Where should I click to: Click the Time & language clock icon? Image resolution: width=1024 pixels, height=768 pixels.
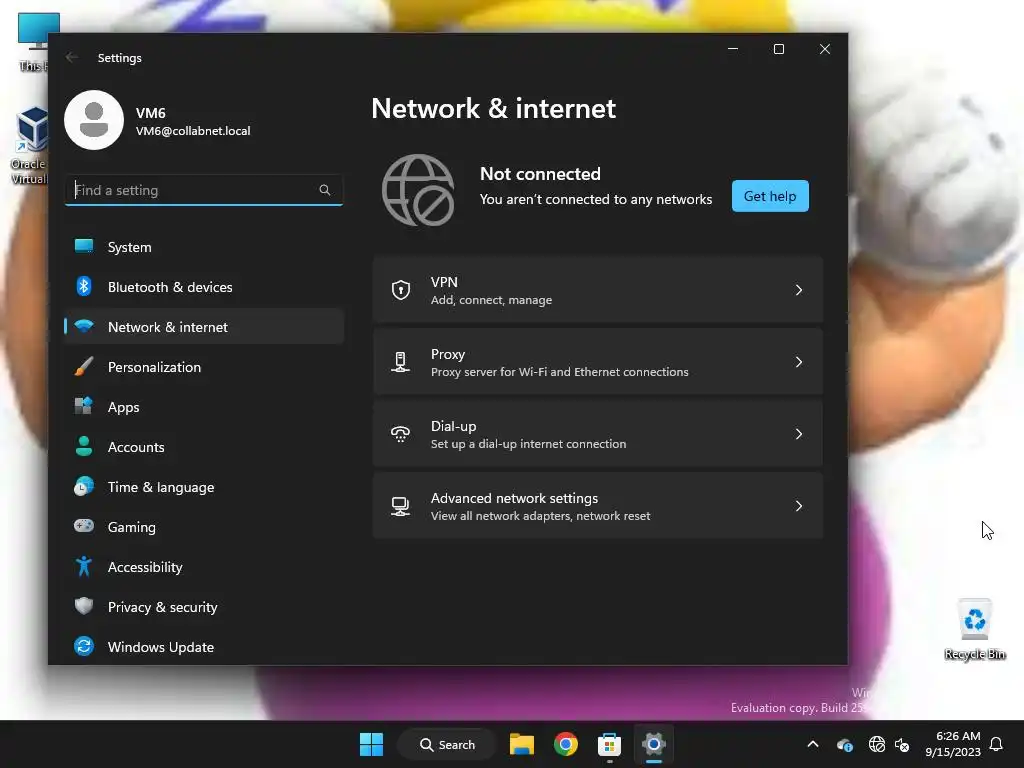pos(84,487)
